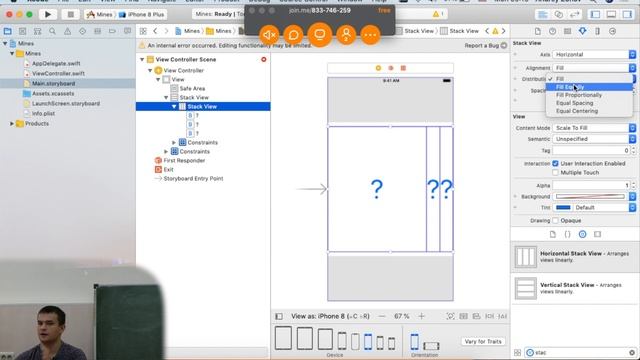This screenshot has width=640, height=360.
Task: Toggle the debug area visibility
Action: [611, 14]
